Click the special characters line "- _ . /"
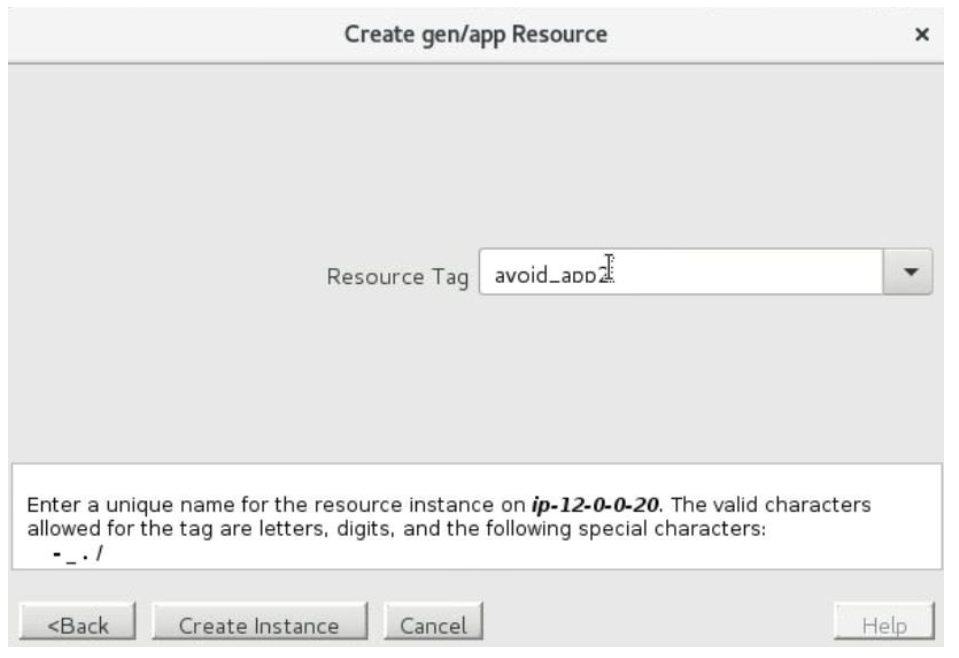 pyautogui.click(x=78, y=551)
